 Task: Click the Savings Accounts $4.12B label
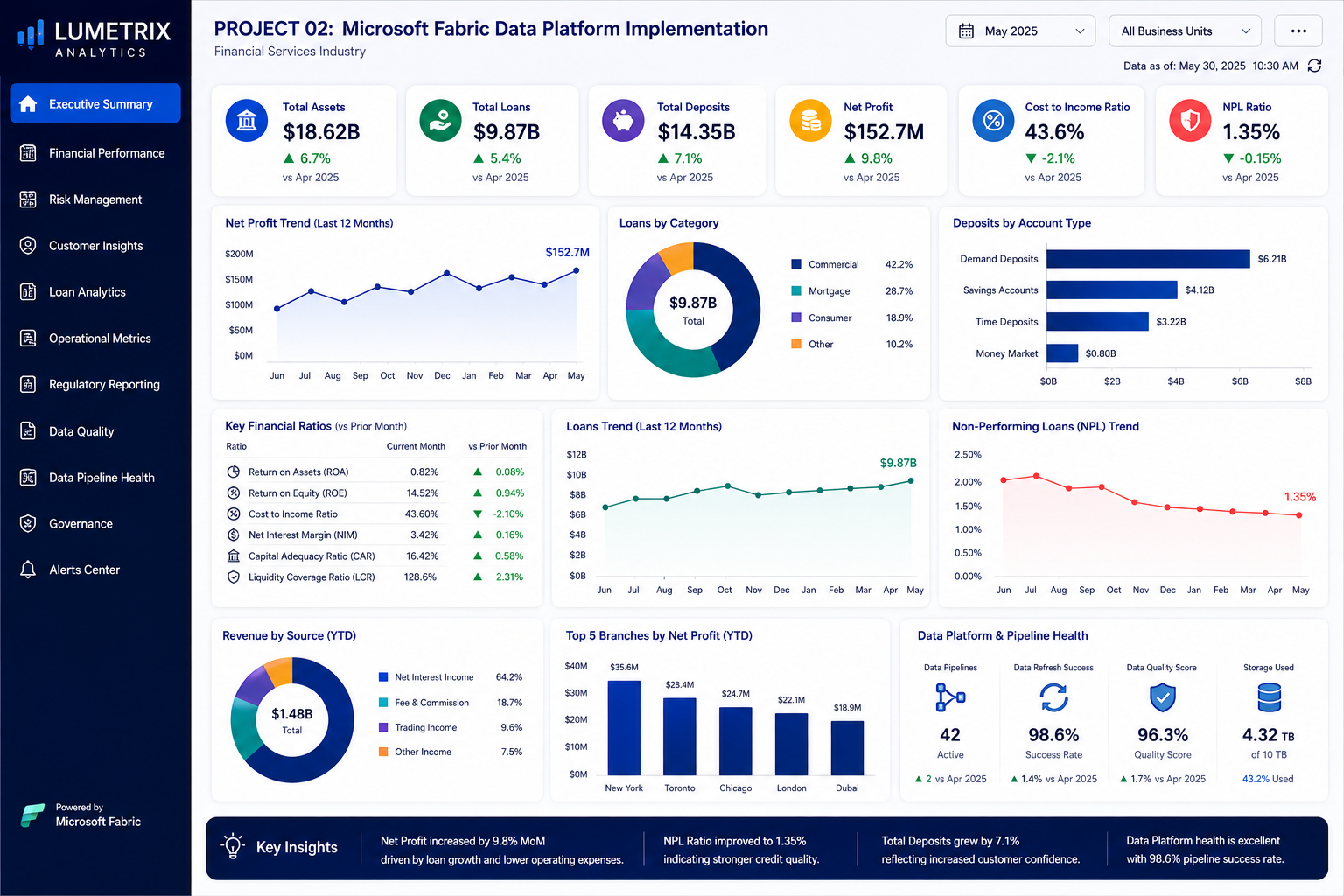tap(1200, 290)
